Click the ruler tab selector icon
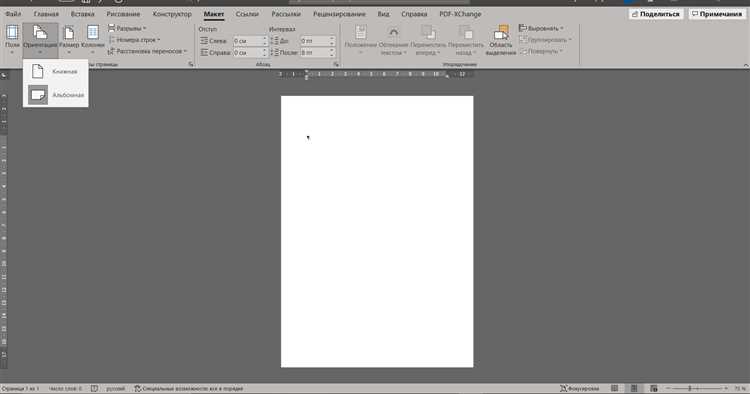This screenshot has width=750, height=394. tap(4, 76)
